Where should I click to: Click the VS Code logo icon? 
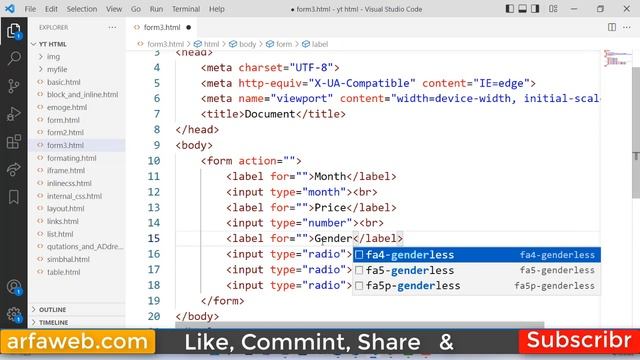[10, 9]
